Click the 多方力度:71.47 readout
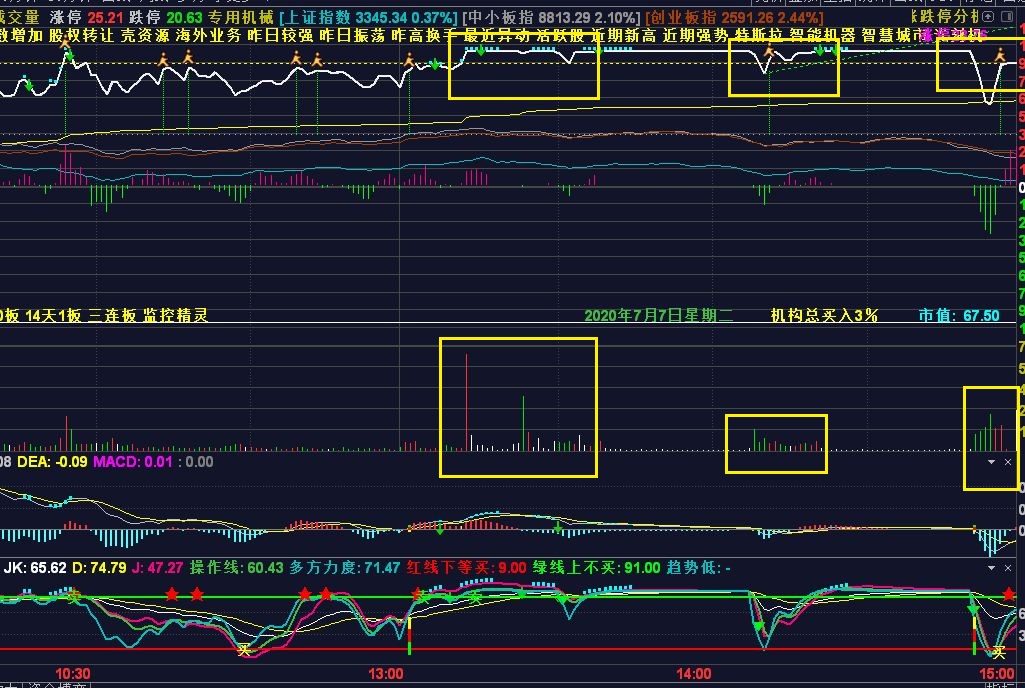Viewport: 1025px width, 688px height. [344, 568]
